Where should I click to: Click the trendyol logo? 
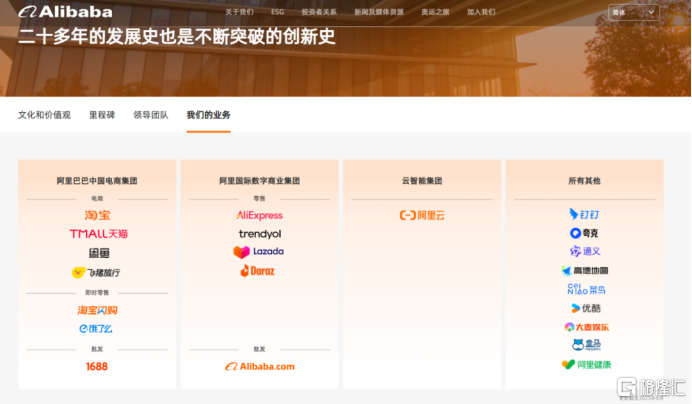pos(260,234)
